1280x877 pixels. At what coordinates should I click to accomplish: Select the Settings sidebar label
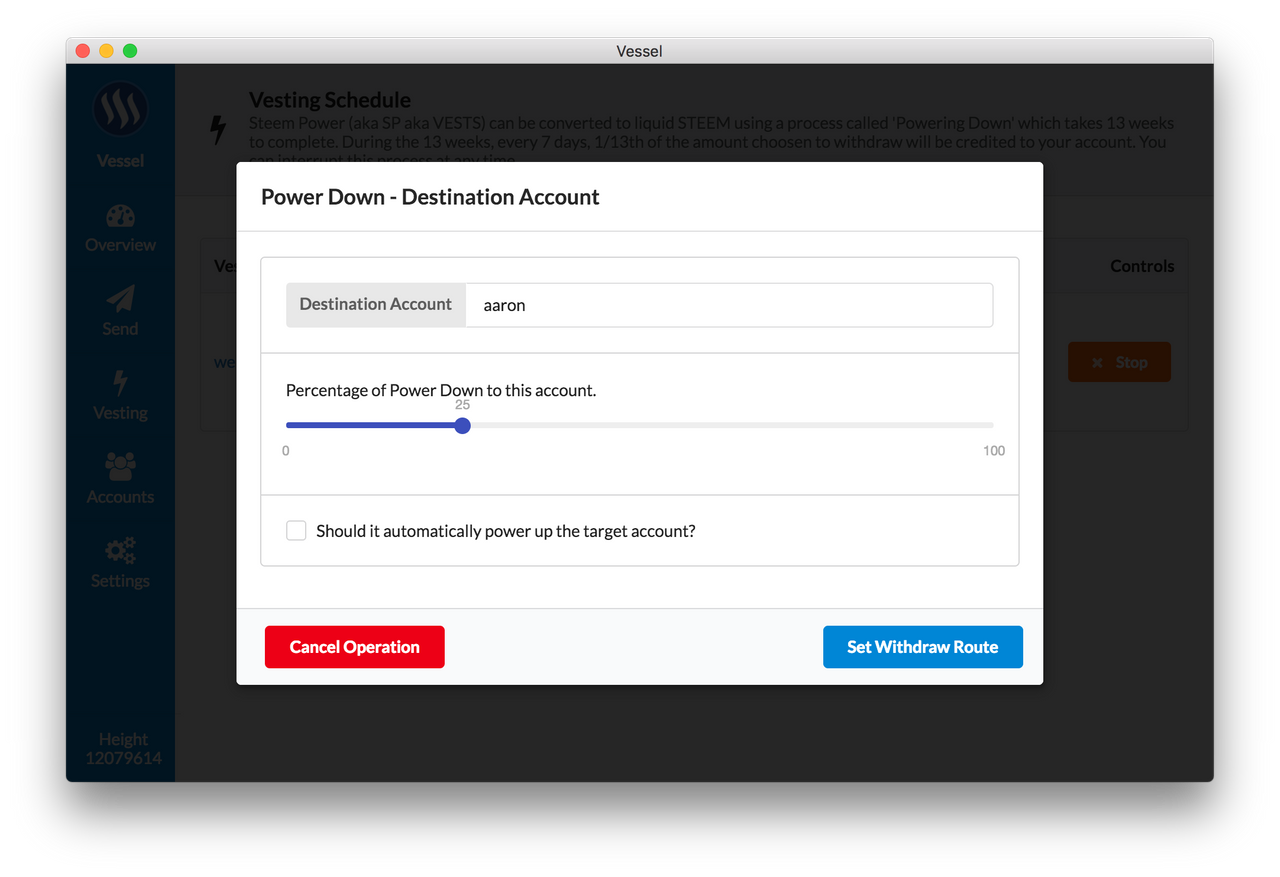coord(120,581)
